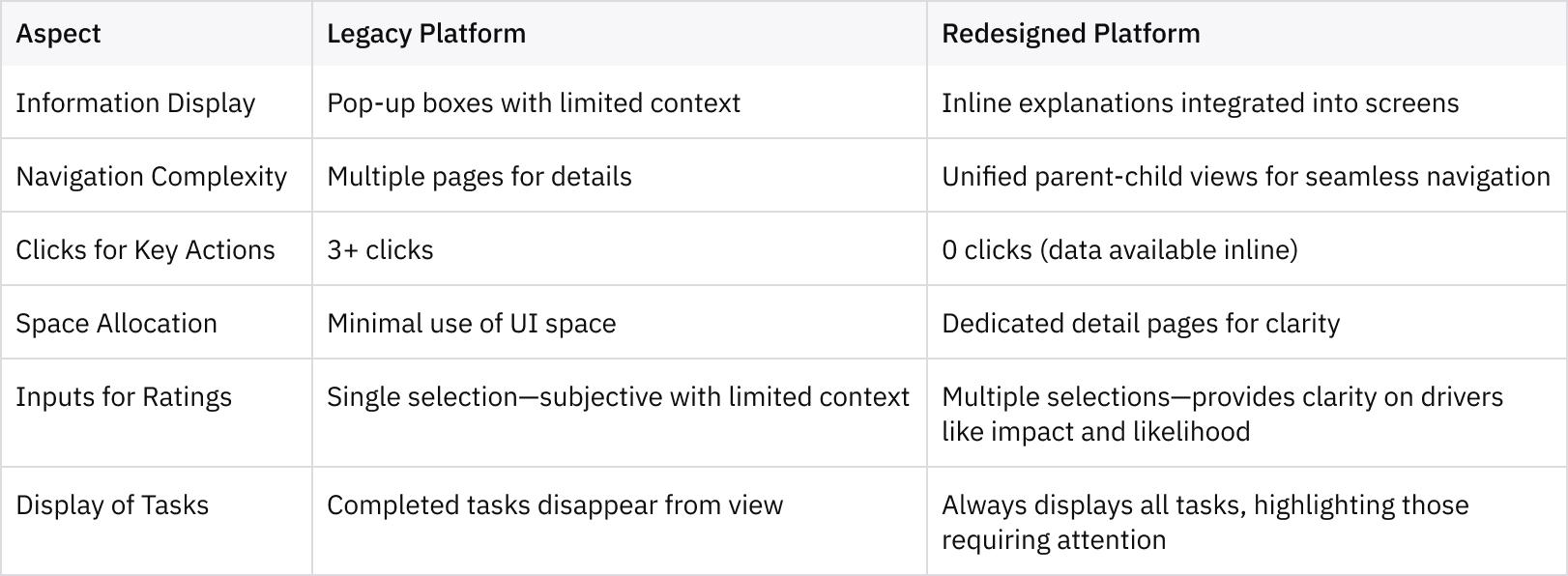Select the Single selection subjective cell
The image size is (1568, 576).
point(619,414)
